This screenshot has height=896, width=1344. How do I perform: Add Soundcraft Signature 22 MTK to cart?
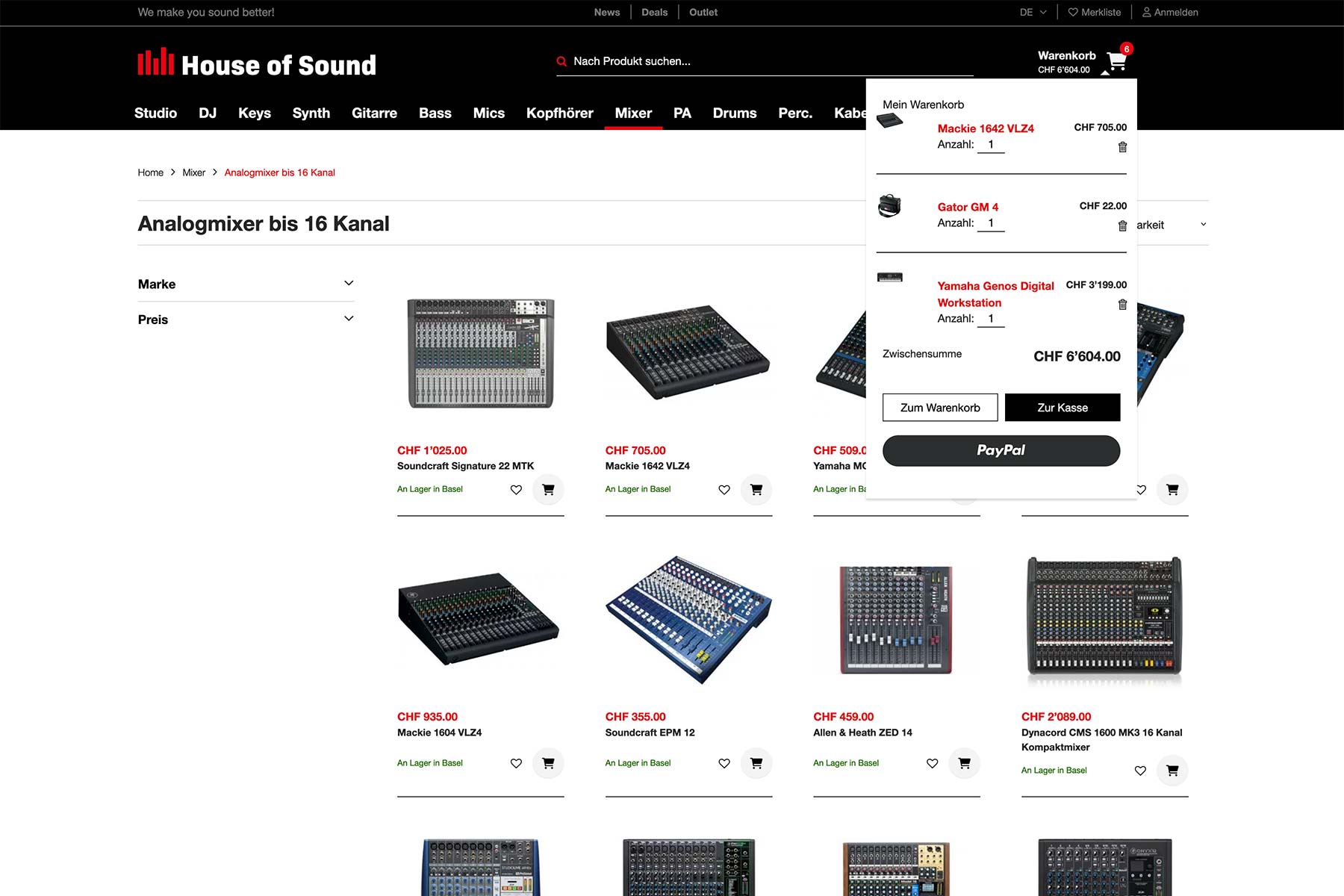(548, 490)
